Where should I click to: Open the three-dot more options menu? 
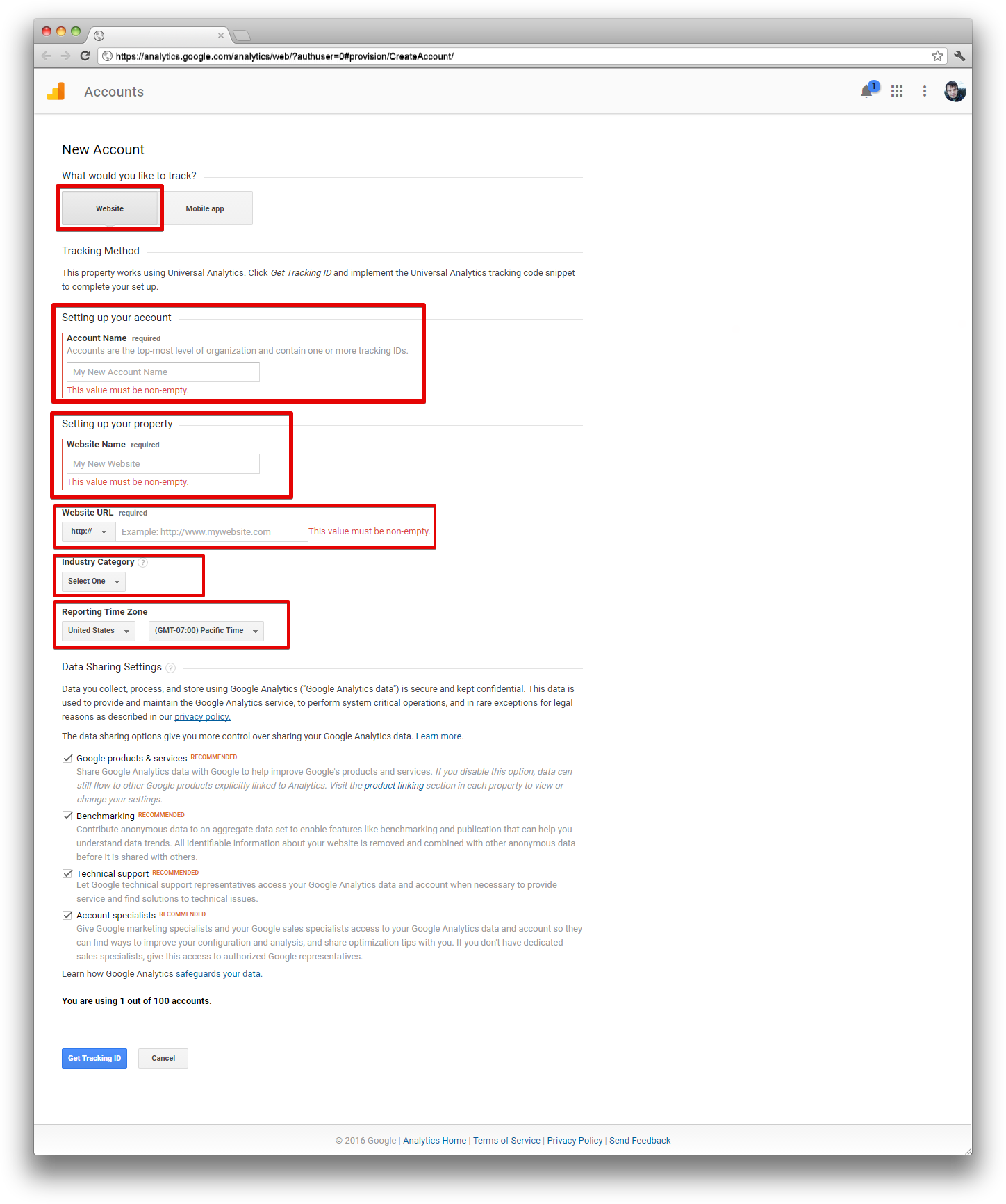coord(925,91)
